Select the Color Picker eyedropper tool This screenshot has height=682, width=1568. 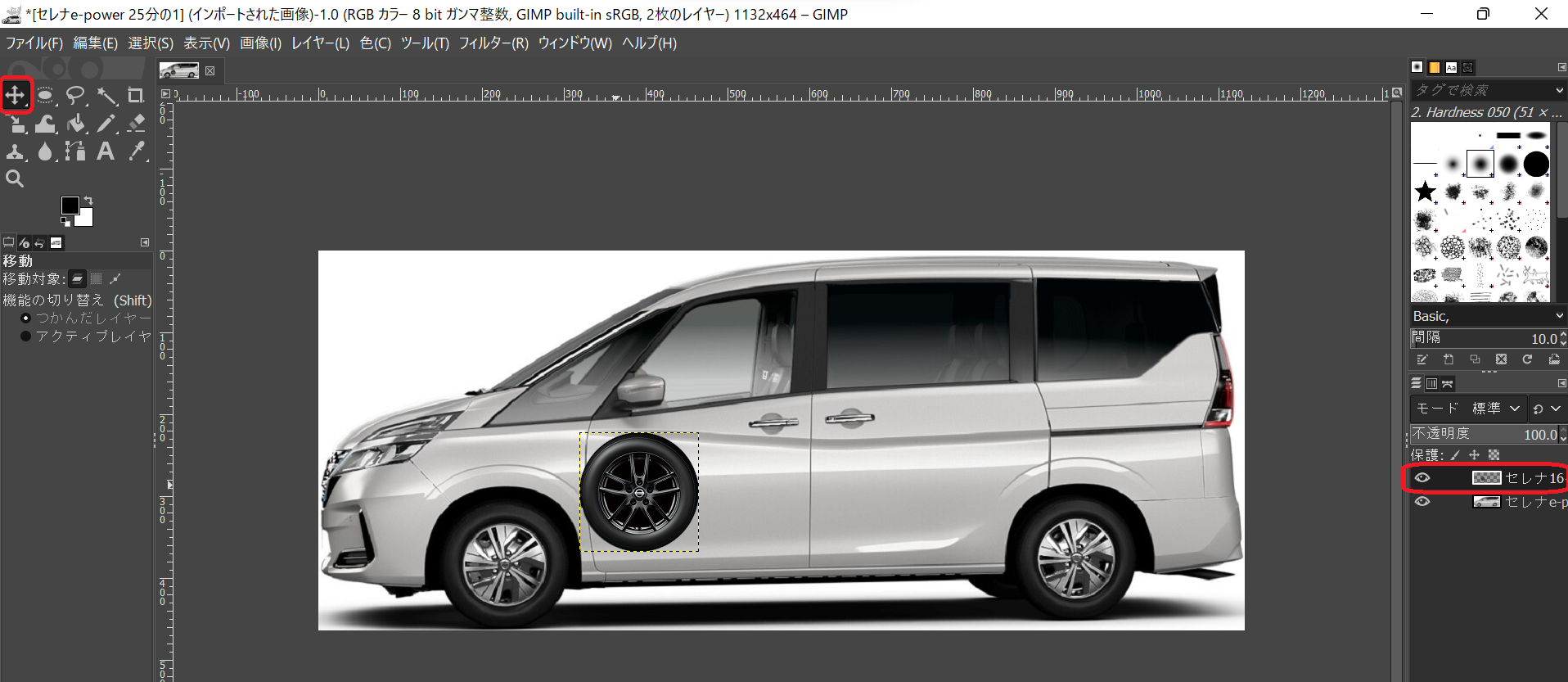pyautogui.click(x=137, y=151)
